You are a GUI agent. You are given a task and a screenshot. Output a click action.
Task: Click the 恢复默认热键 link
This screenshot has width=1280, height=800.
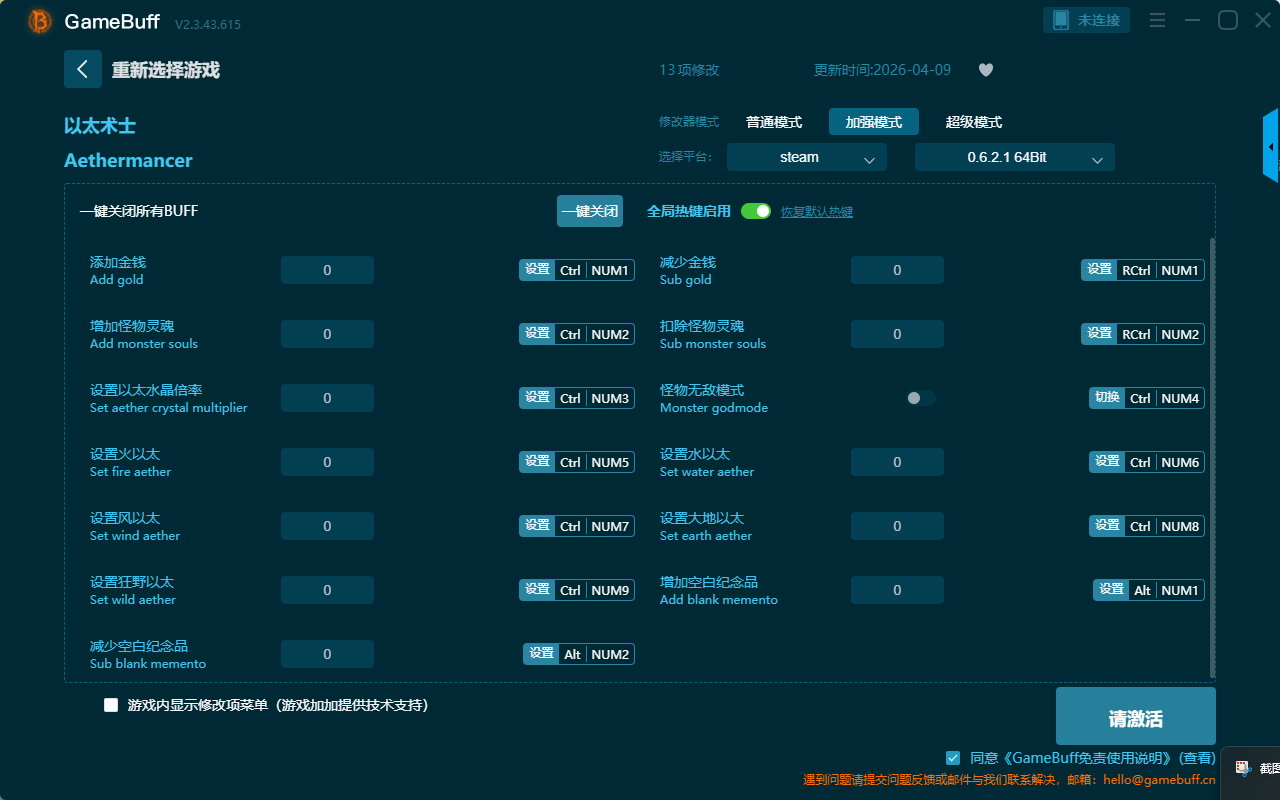point(817,212)
